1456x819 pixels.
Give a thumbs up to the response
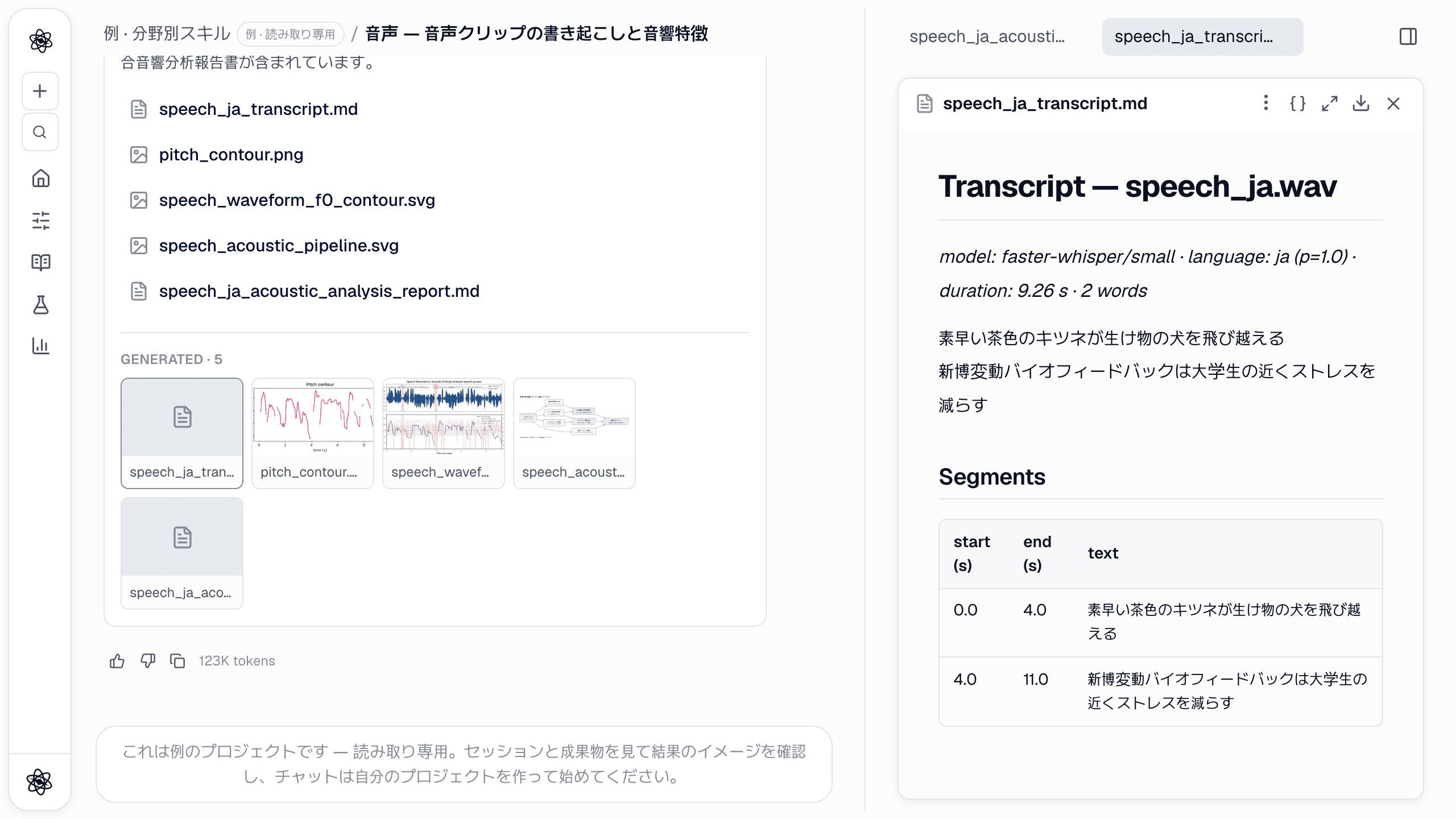[x=117, y=661]
